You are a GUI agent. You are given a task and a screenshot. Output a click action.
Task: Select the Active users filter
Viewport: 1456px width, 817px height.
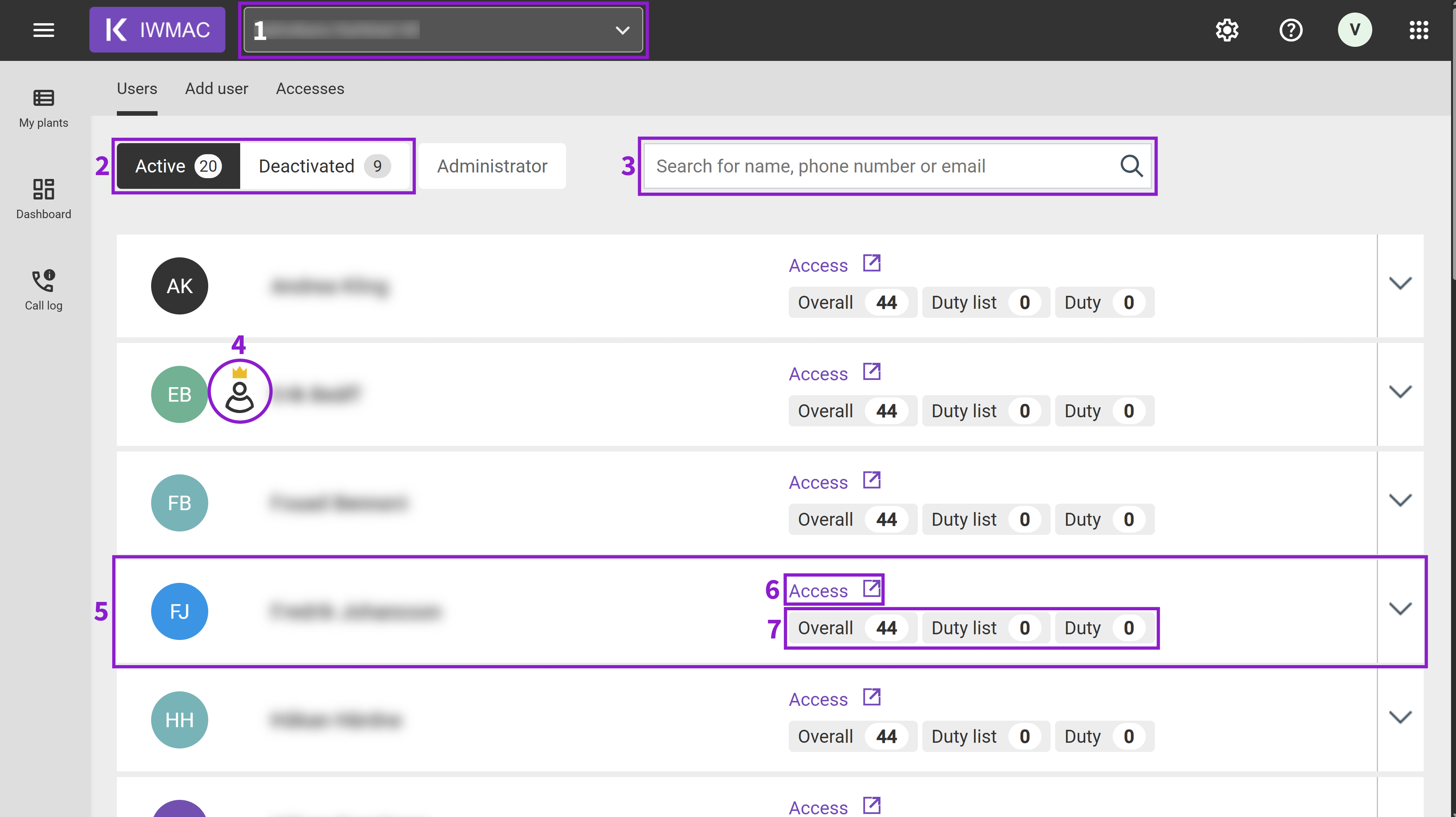179,166
